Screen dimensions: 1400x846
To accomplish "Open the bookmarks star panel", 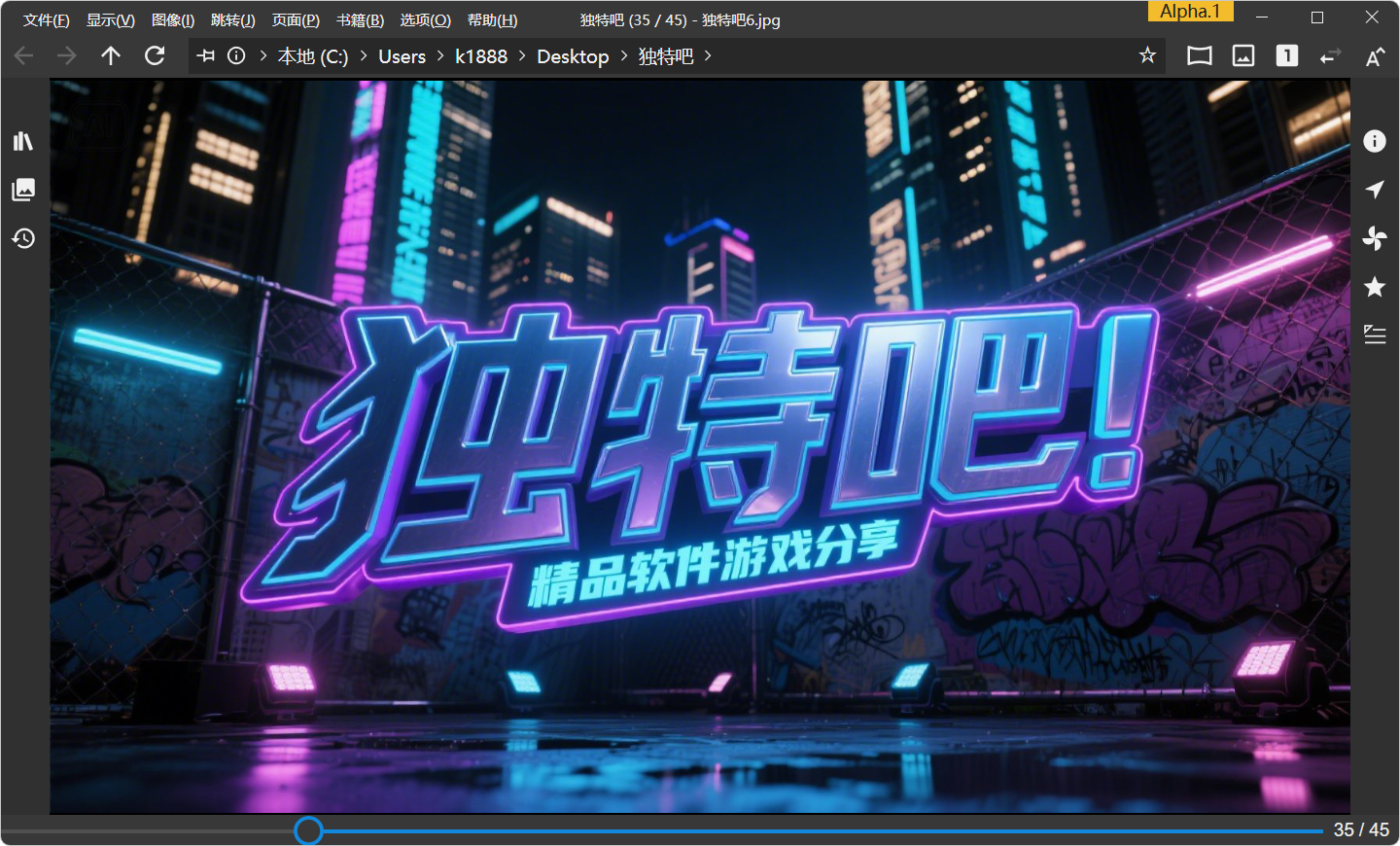I will click(x=1375, y=287).
